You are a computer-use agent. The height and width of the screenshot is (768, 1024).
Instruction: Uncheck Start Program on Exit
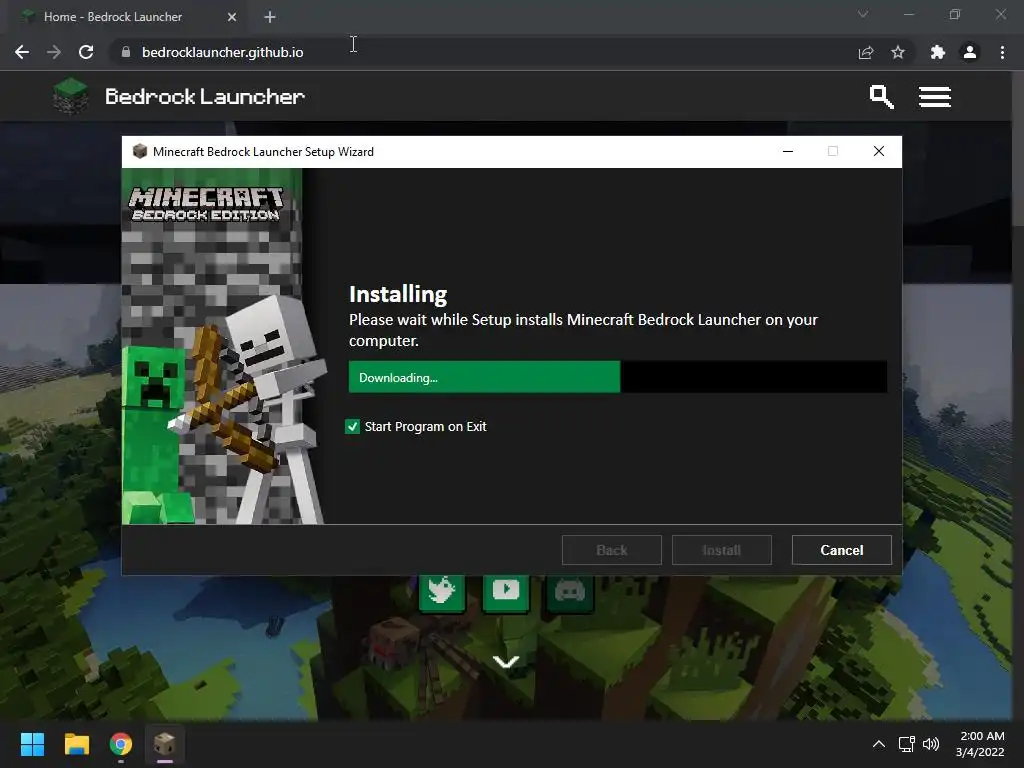(x=353, y=426)
